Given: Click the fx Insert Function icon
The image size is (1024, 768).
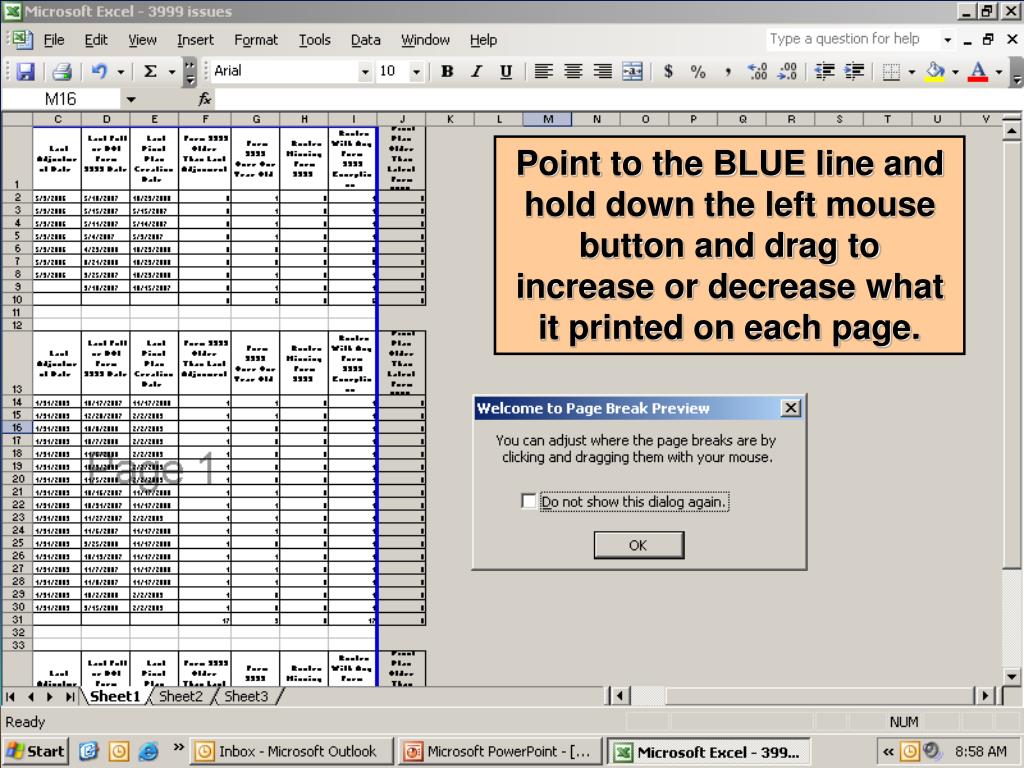Looking at the screenshot, I should coord(204,99).
